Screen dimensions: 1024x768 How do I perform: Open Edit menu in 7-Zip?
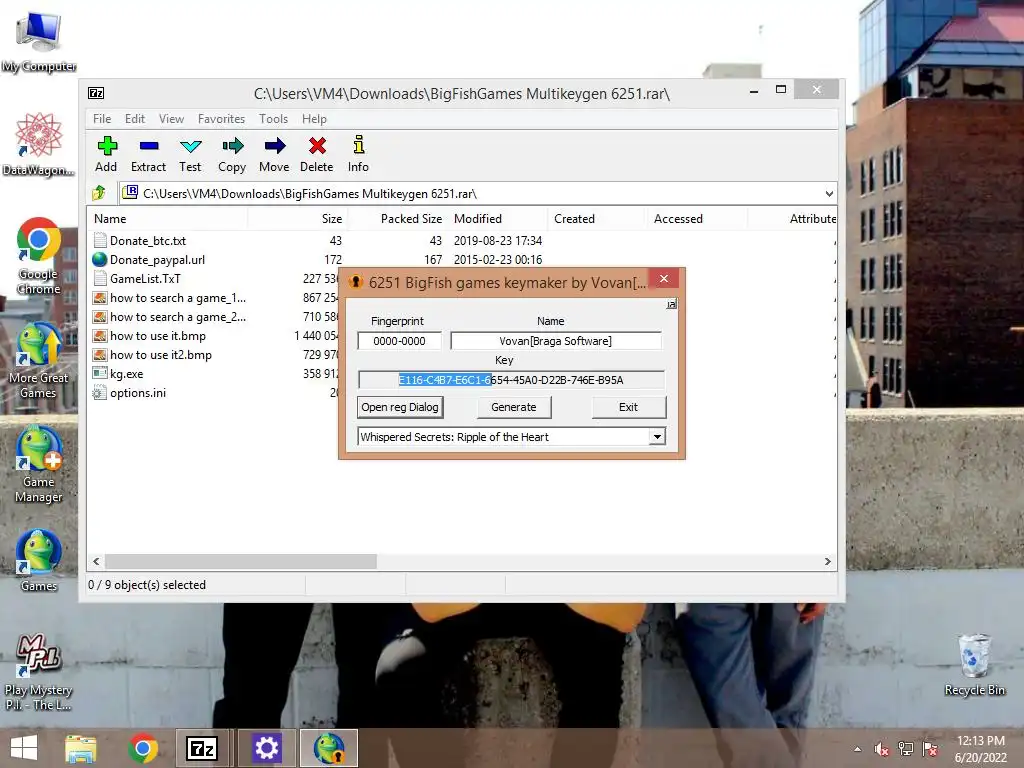click(135, 119)
